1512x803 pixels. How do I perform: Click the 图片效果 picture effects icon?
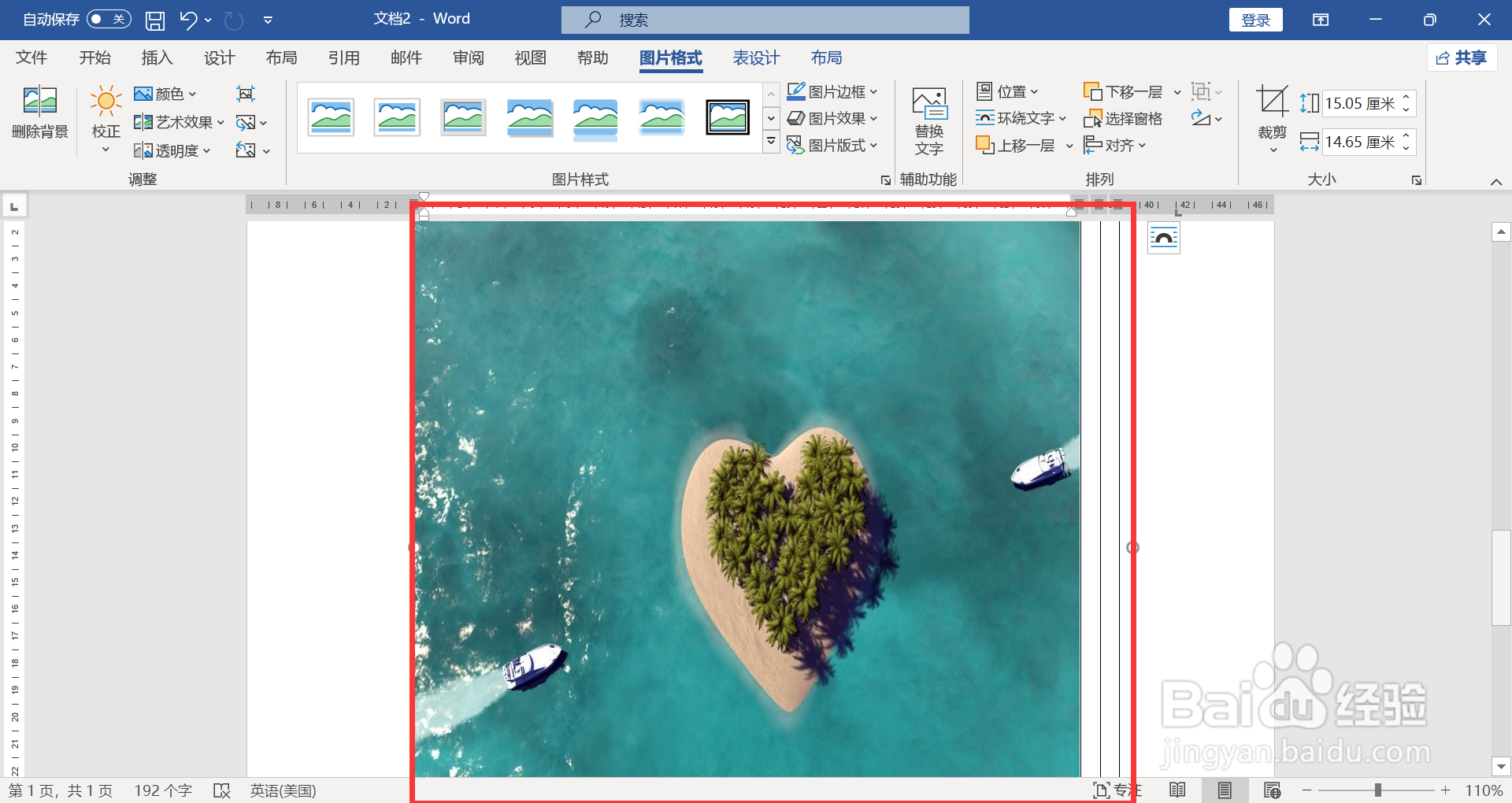[x=796, y=118]
